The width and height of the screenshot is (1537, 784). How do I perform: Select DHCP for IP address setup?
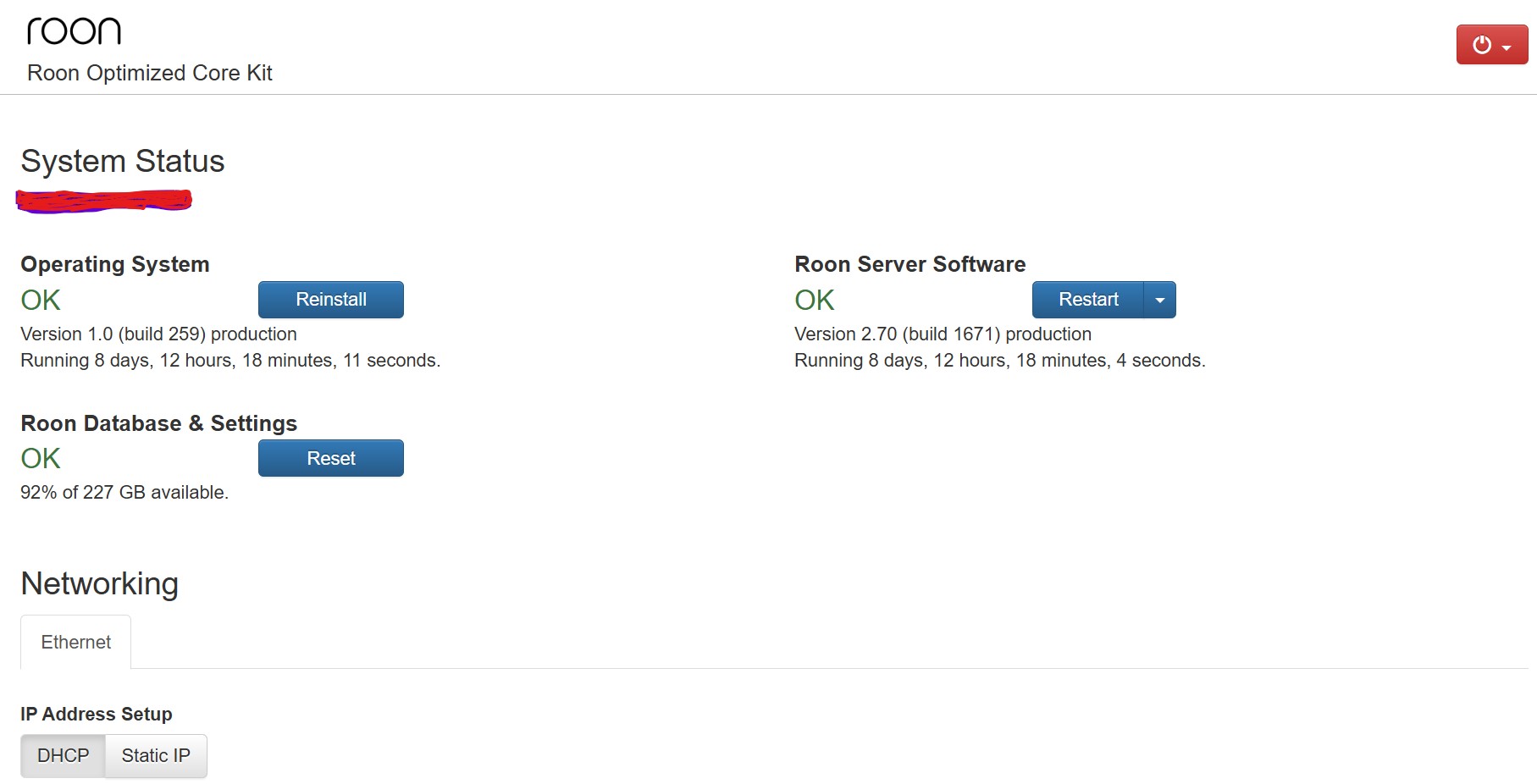click(x=64, y=755)
